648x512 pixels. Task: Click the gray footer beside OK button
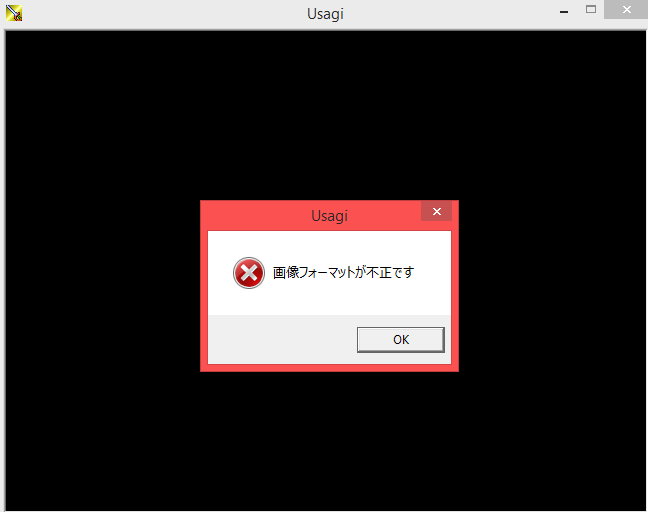tap(282, 340)
